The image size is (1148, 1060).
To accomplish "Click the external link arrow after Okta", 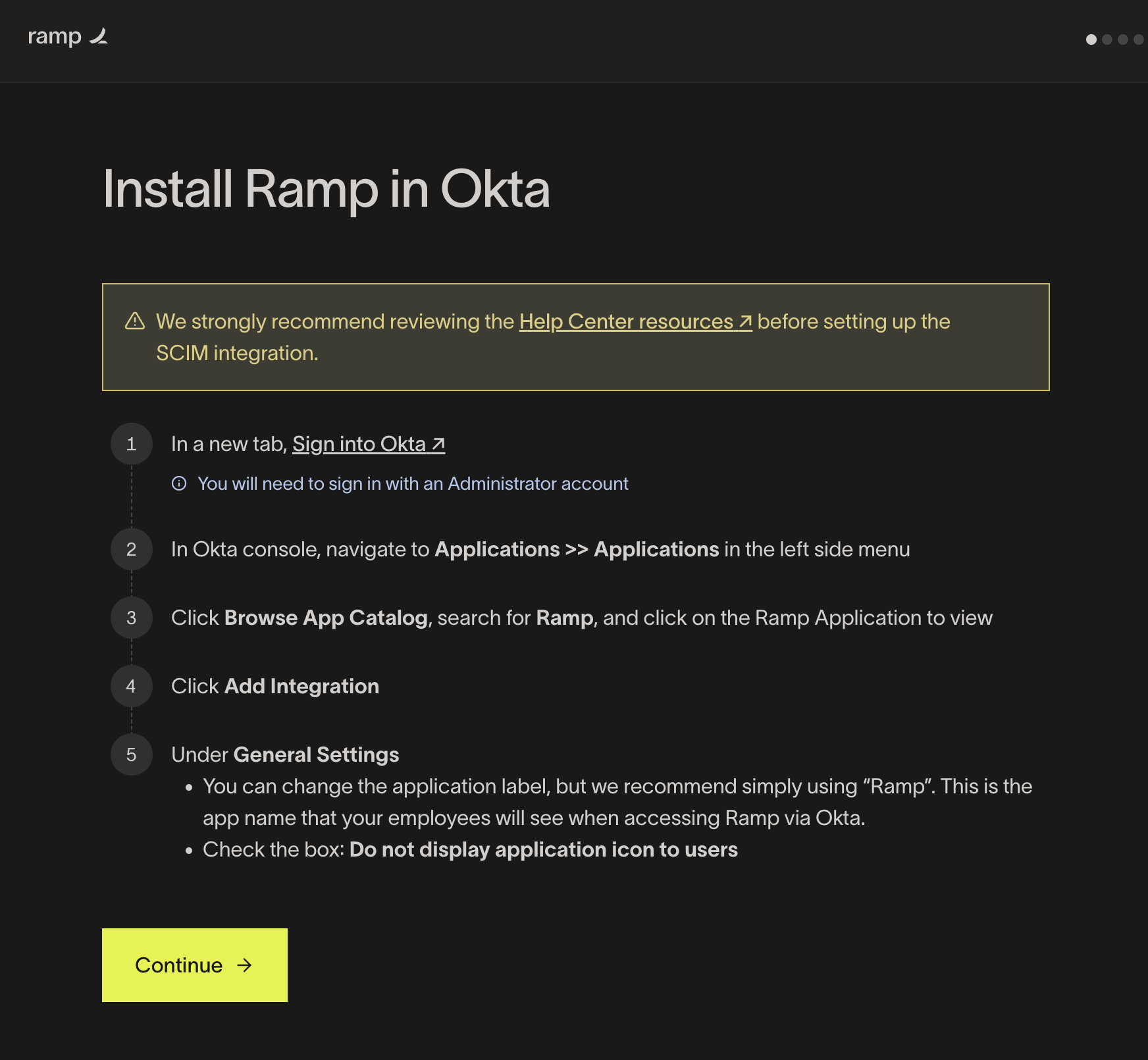I will pyautogui.click(x=438, y=444).
